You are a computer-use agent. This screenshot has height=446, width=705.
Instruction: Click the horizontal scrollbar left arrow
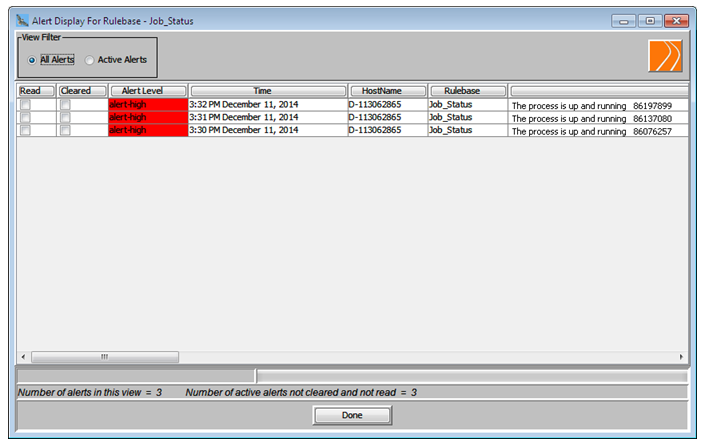click(23, 357)
